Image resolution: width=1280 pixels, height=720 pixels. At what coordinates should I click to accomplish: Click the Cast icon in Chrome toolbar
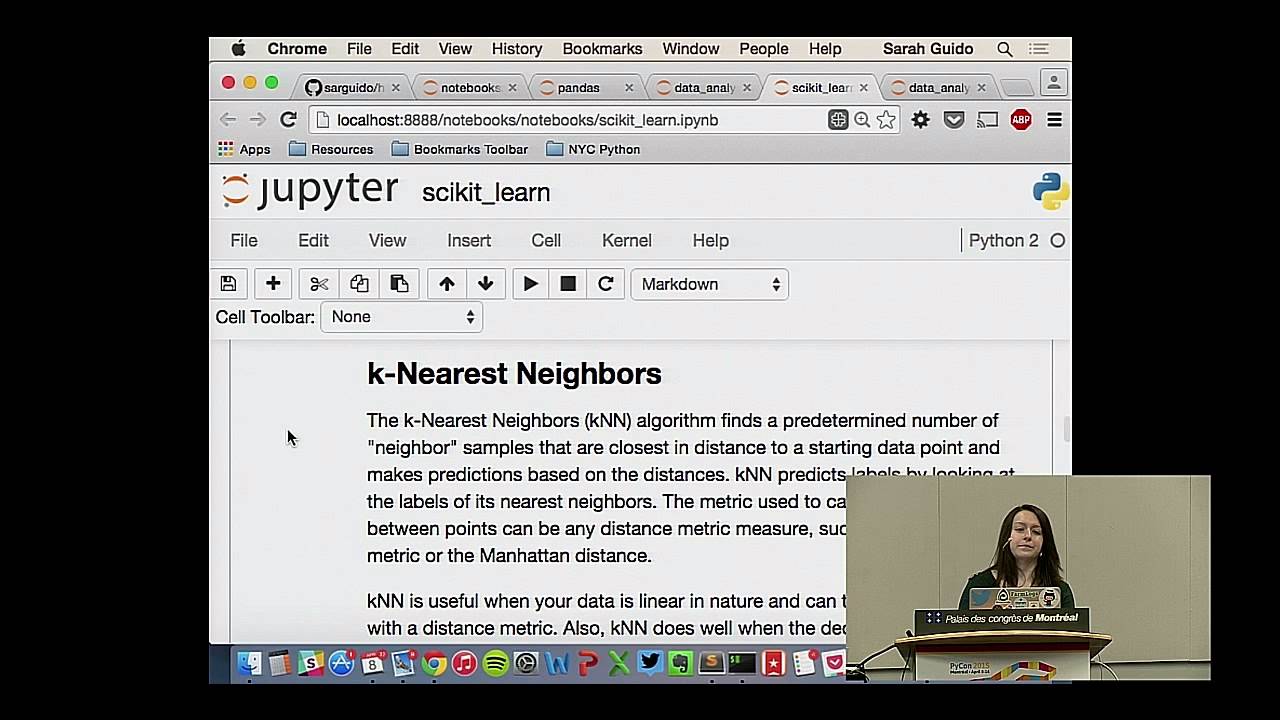988,120
